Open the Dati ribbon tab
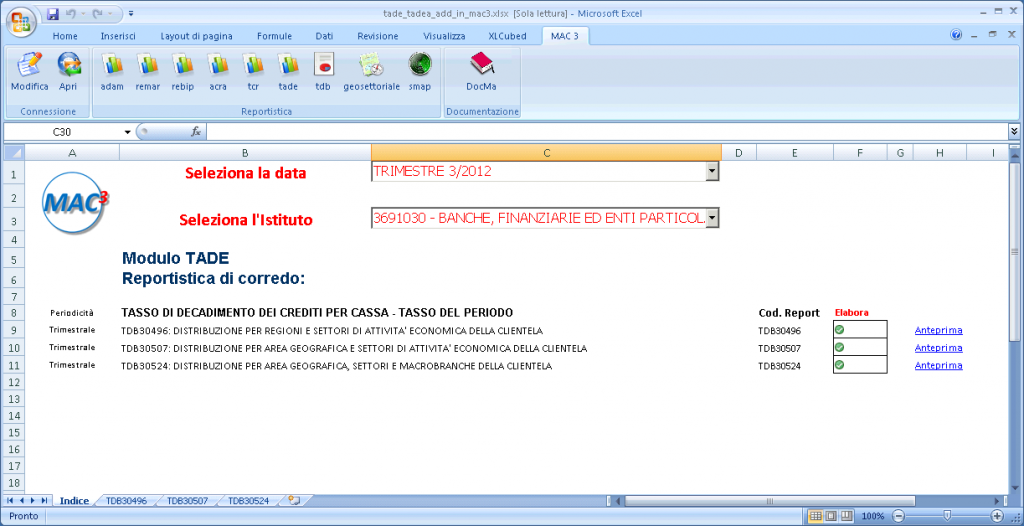The height and width of the screenshot is (526, 1024). [x=325, y=36]
